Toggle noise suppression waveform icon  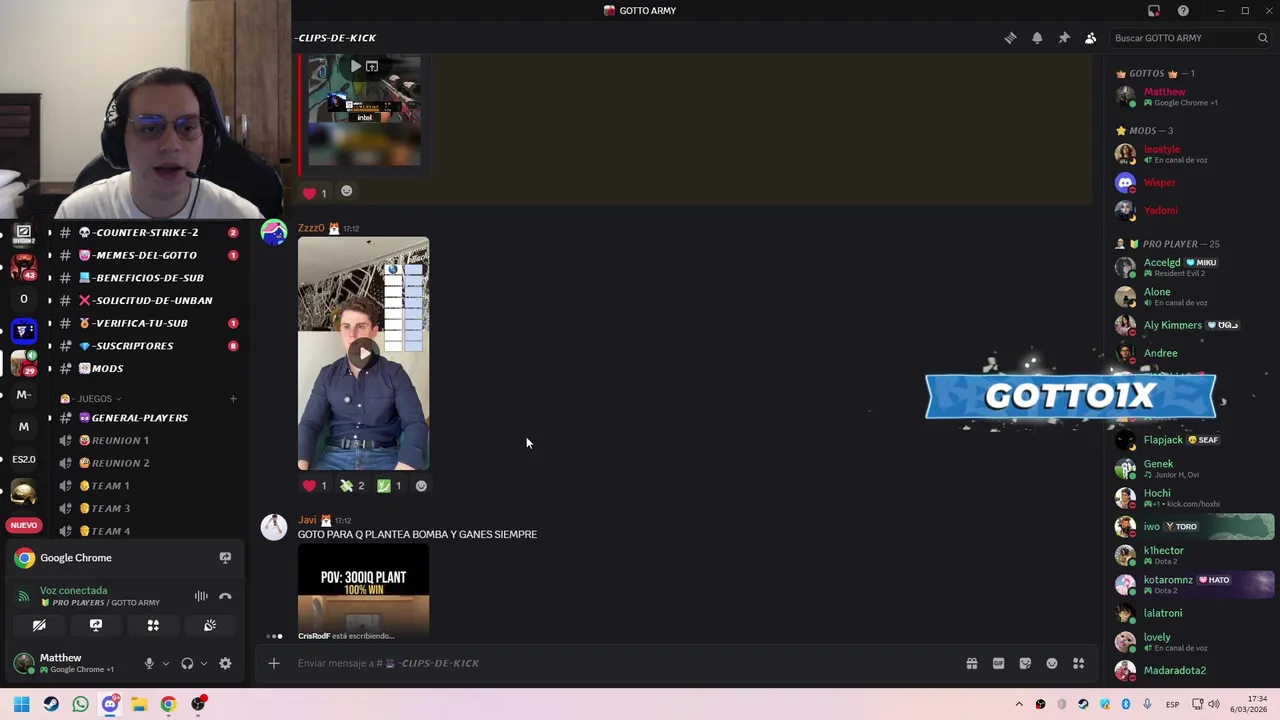pos(201,596)
